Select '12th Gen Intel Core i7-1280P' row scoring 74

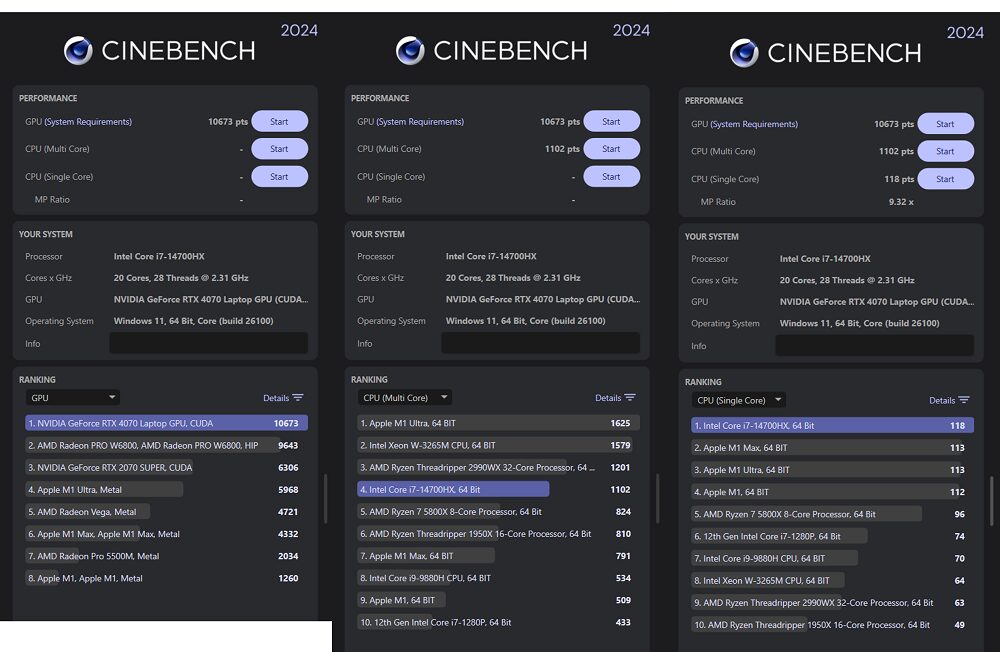(833, 537)
